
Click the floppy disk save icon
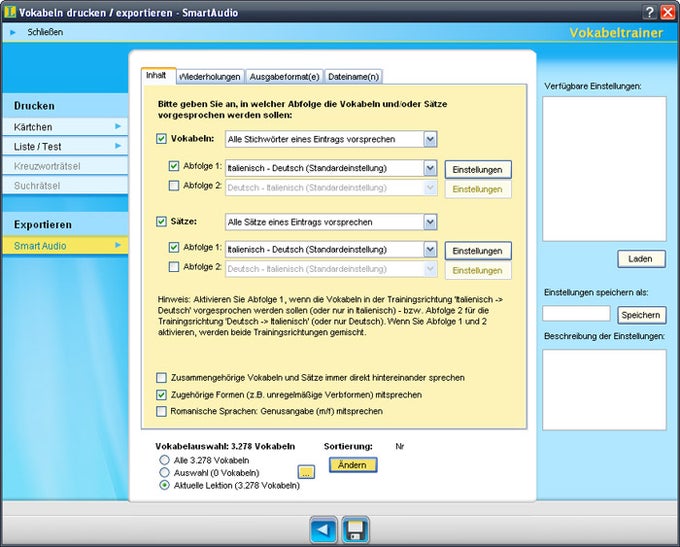click(x=356, y=530)
